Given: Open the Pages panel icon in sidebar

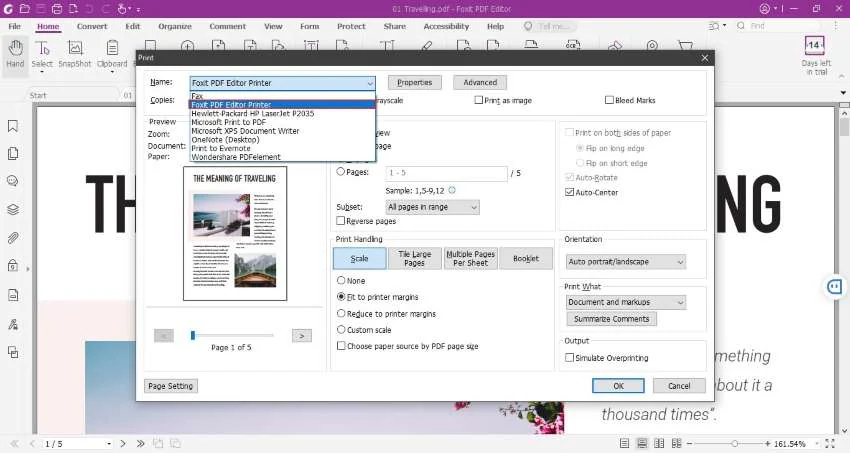Looking at the screenshot, I should coord(13,154).
